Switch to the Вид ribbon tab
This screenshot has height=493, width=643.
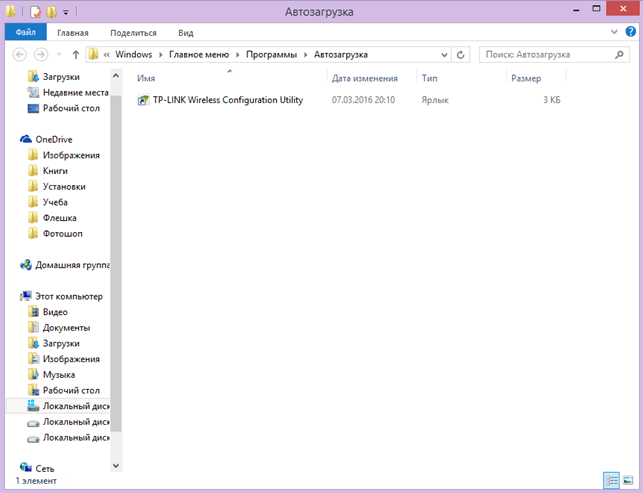point(185,32)
